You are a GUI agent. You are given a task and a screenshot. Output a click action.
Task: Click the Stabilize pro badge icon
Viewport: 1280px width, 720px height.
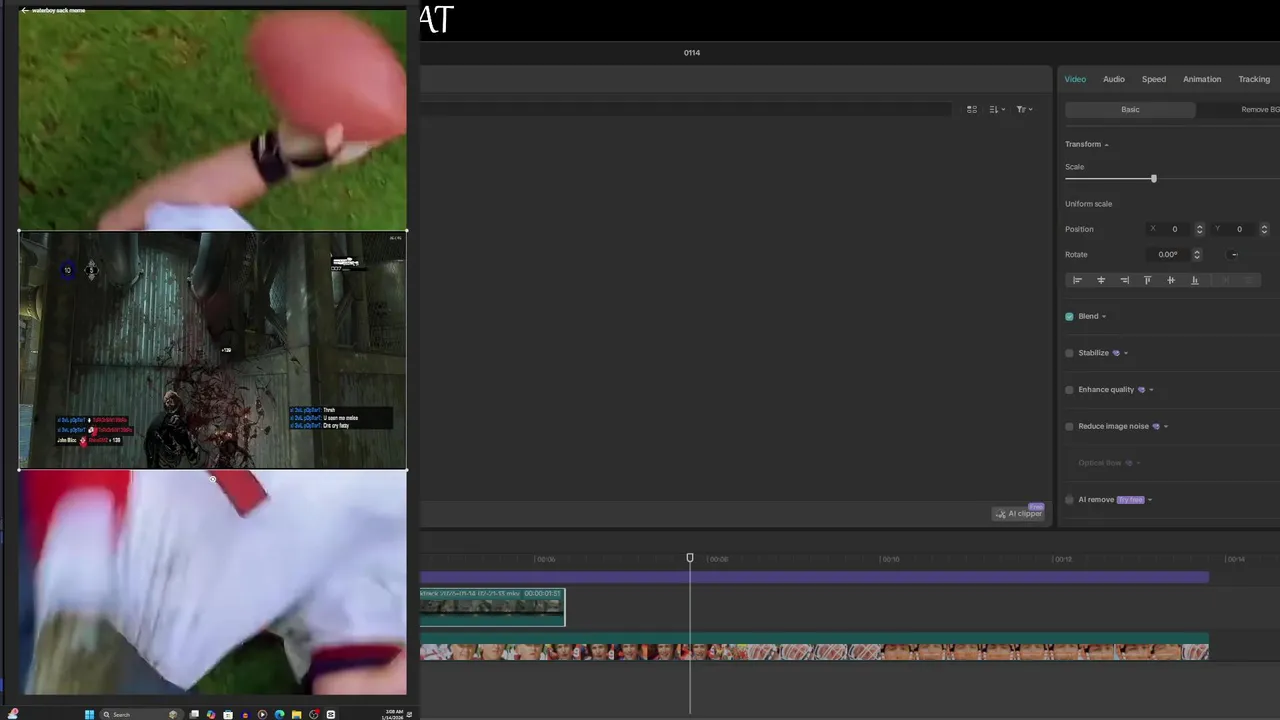point(1116,353)
